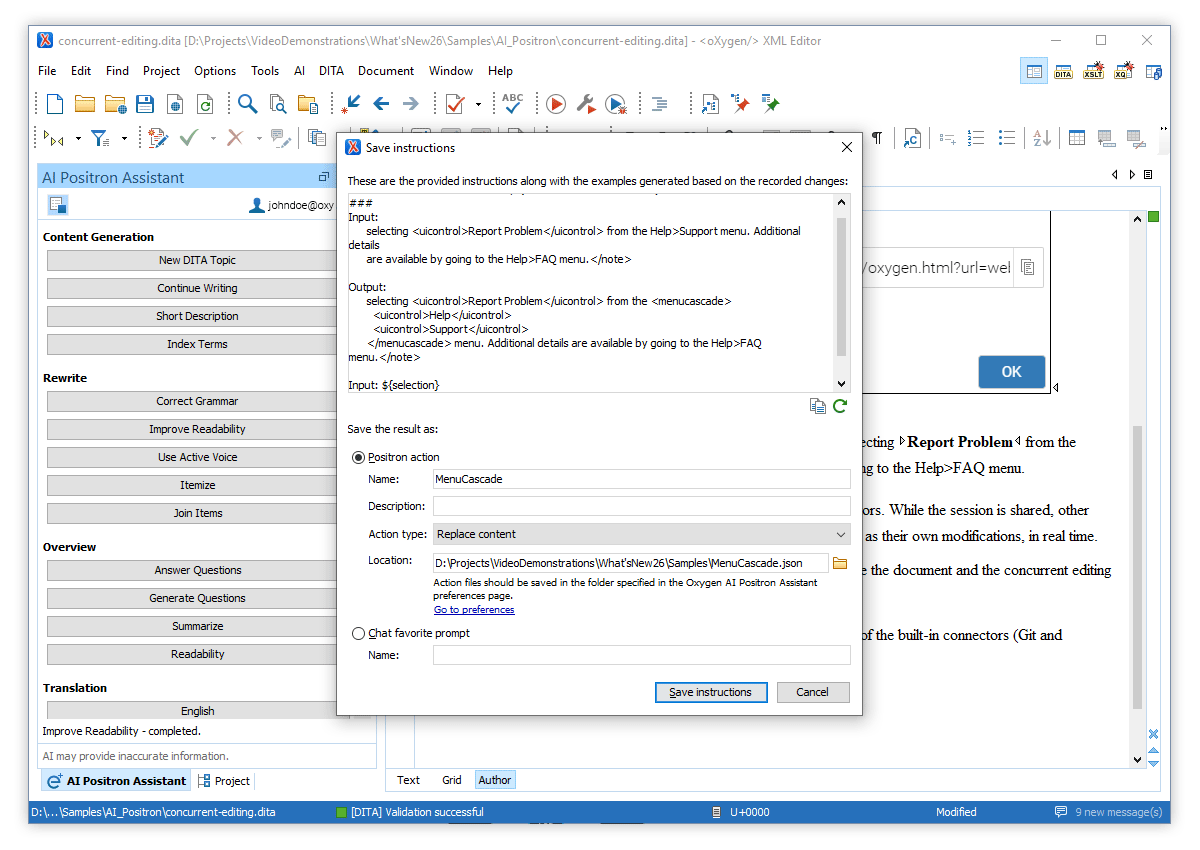
Task: Click the Reload document icon
Action: tap(205, 104)
